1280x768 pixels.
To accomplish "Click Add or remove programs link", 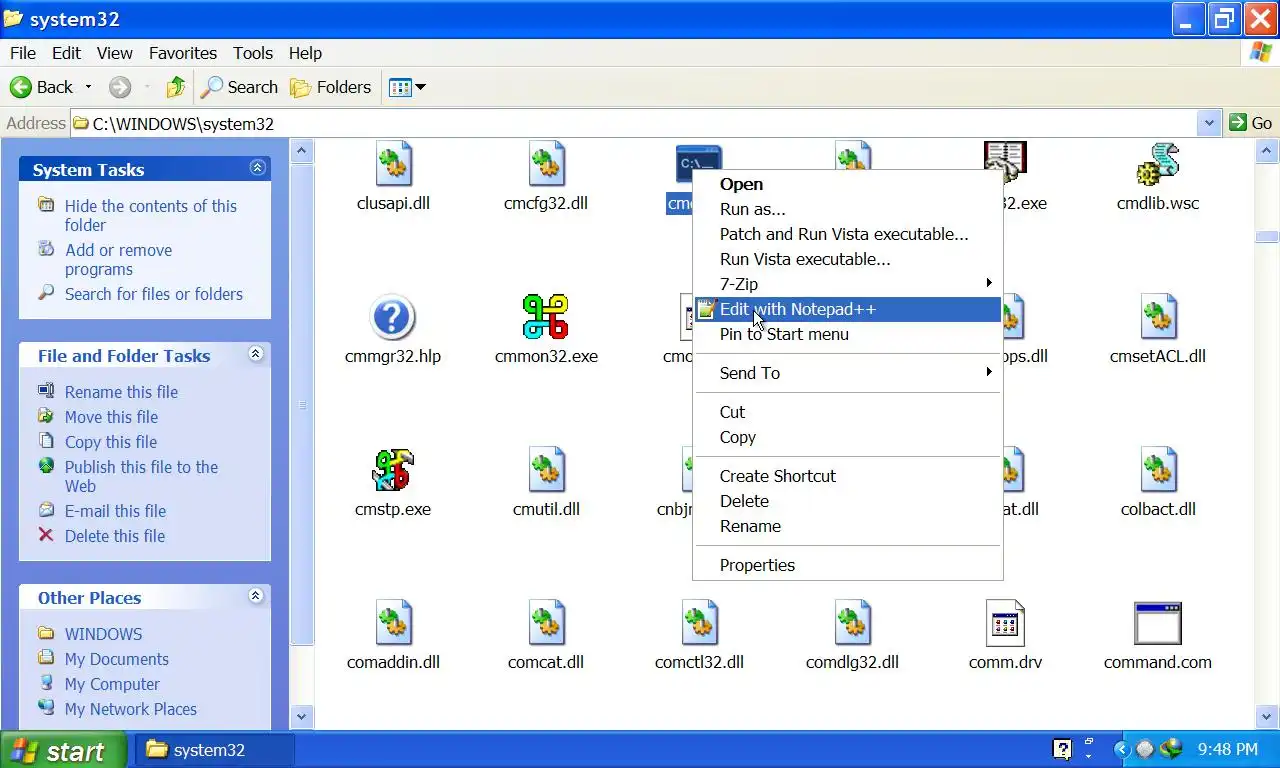I will coord(118,259).
